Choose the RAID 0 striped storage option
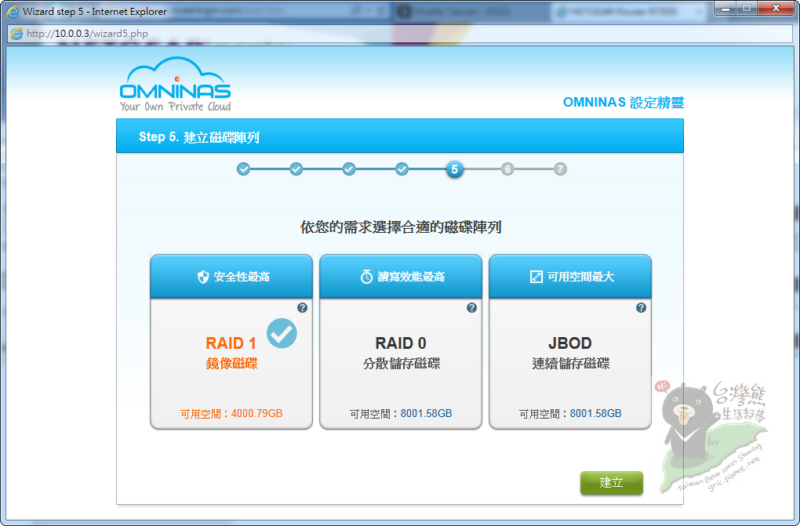The width and height of the screenshot is (800, 526). 401,342
